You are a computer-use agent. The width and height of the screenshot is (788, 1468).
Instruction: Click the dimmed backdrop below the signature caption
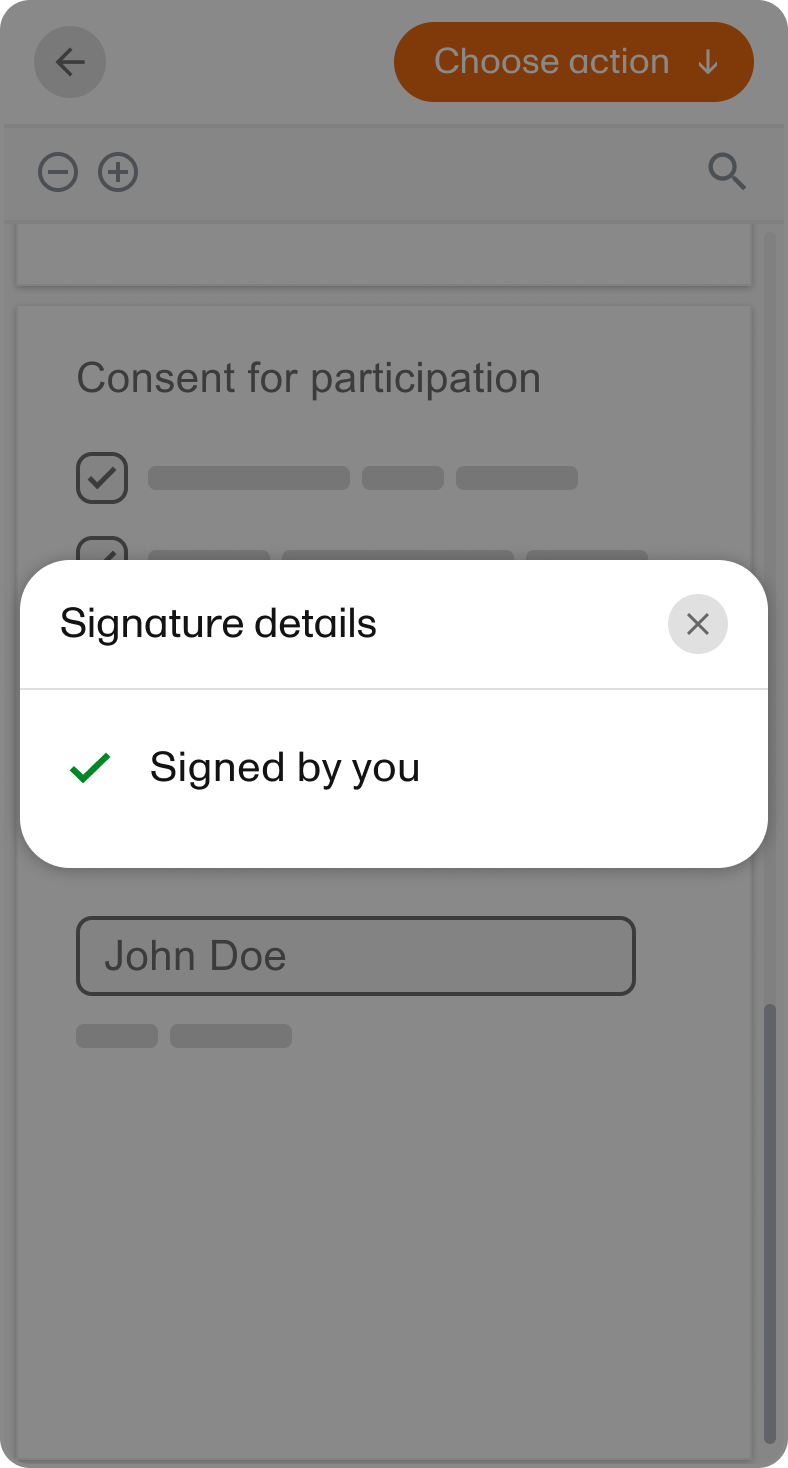[384, 1250]
